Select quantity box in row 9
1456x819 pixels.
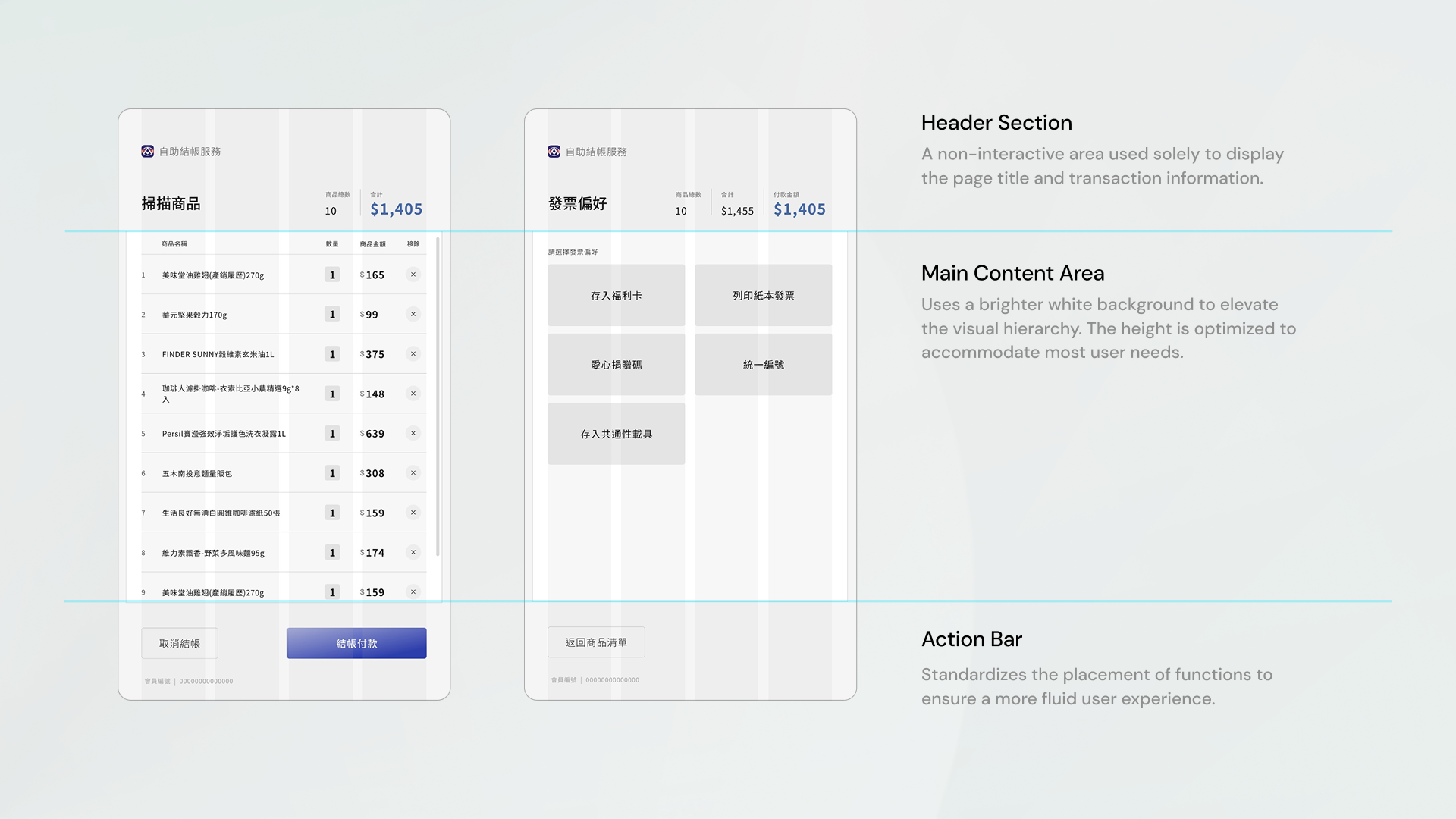click(332, 592)
